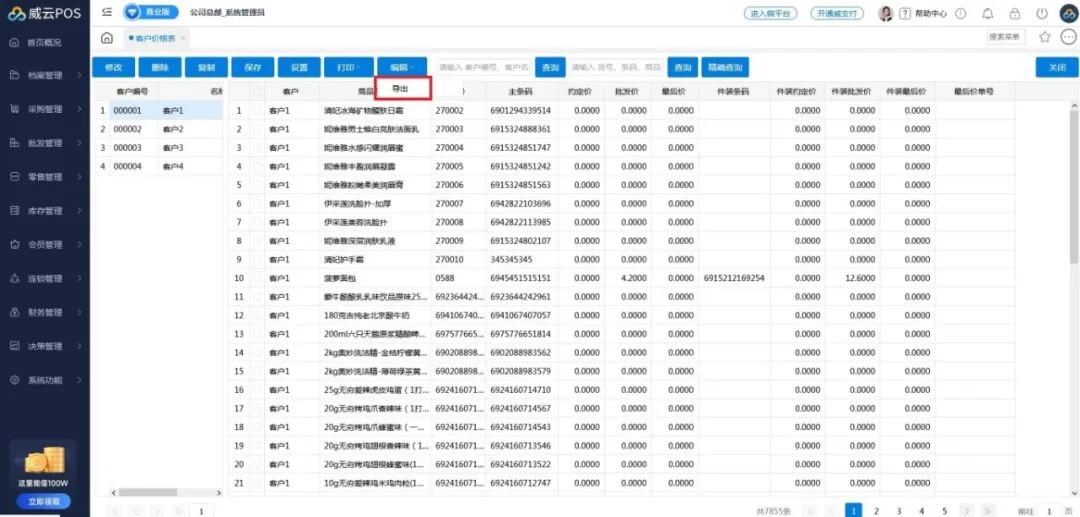This screenshot has height=517, width=1080.
Task: Expand the 批发管理 sidebar menu
Action: click(45, 143)
